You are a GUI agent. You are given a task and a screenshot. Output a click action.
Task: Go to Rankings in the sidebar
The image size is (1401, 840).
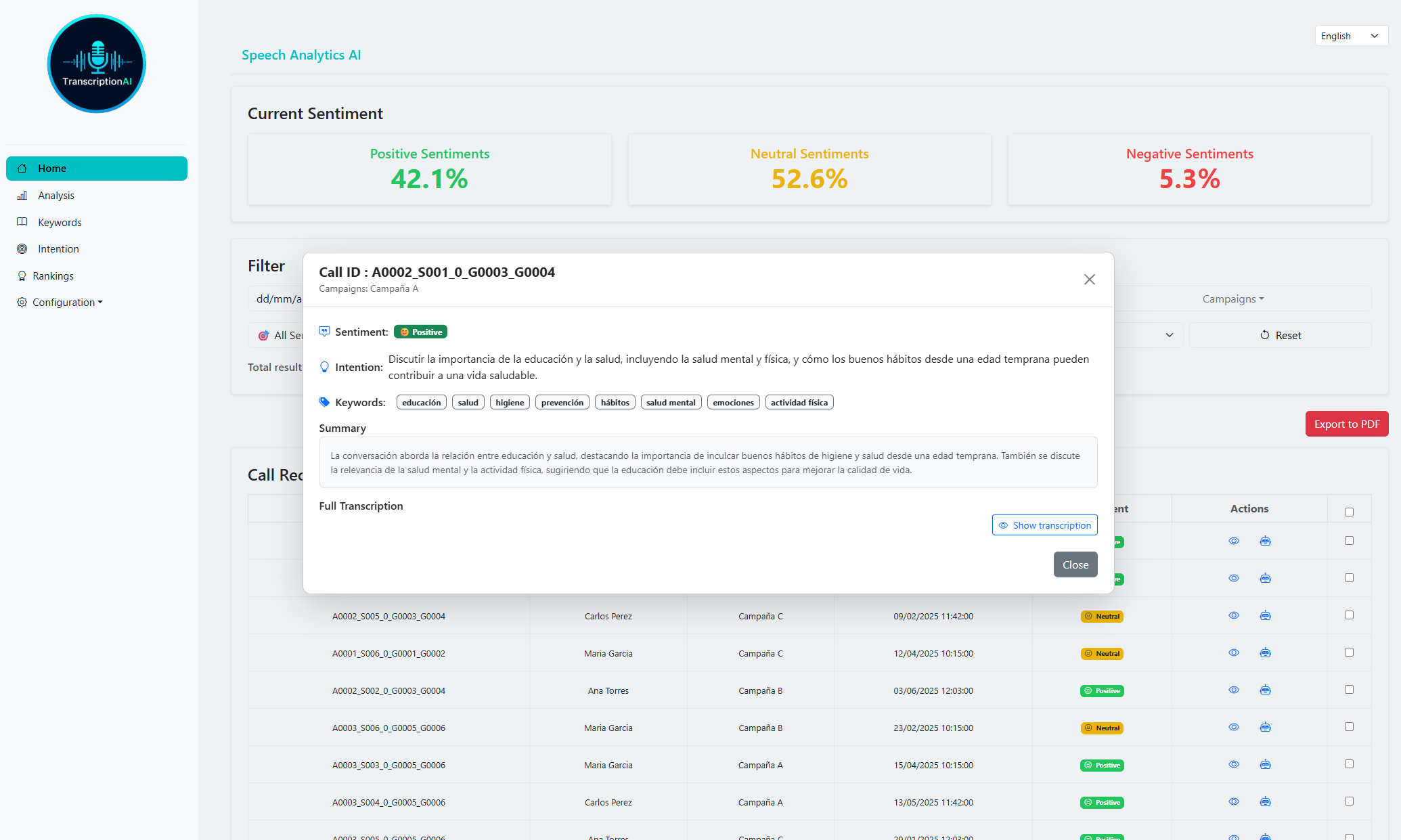[53, 276]
